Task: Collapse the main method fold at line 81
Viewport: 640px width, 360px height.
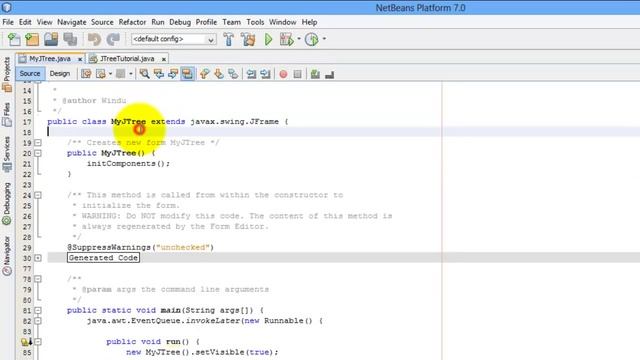Action: tap(38, 311)
